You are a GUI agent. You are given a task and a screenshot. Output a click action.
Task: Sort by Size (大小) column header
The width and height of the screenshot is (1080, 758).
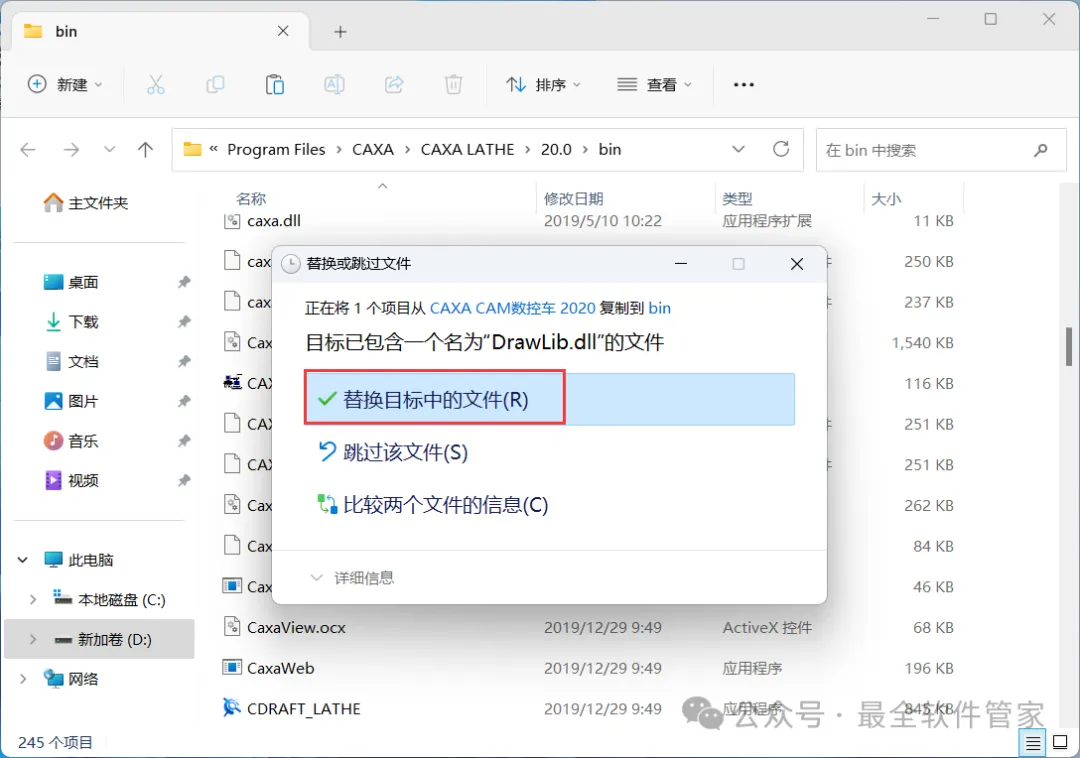point(886,199)
